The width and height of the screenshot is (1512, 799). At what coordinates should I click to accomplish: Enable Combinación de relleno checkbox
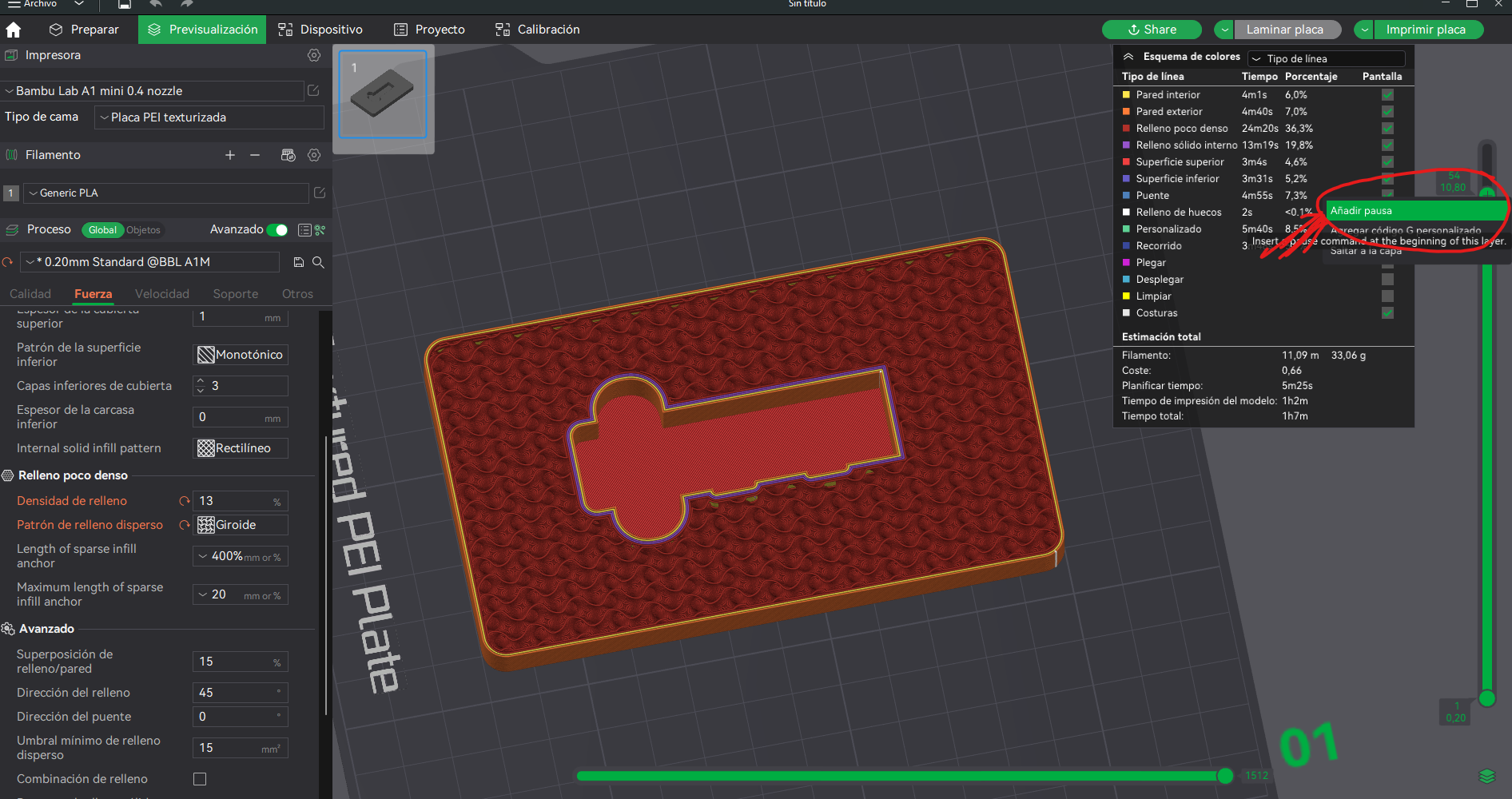200,779
